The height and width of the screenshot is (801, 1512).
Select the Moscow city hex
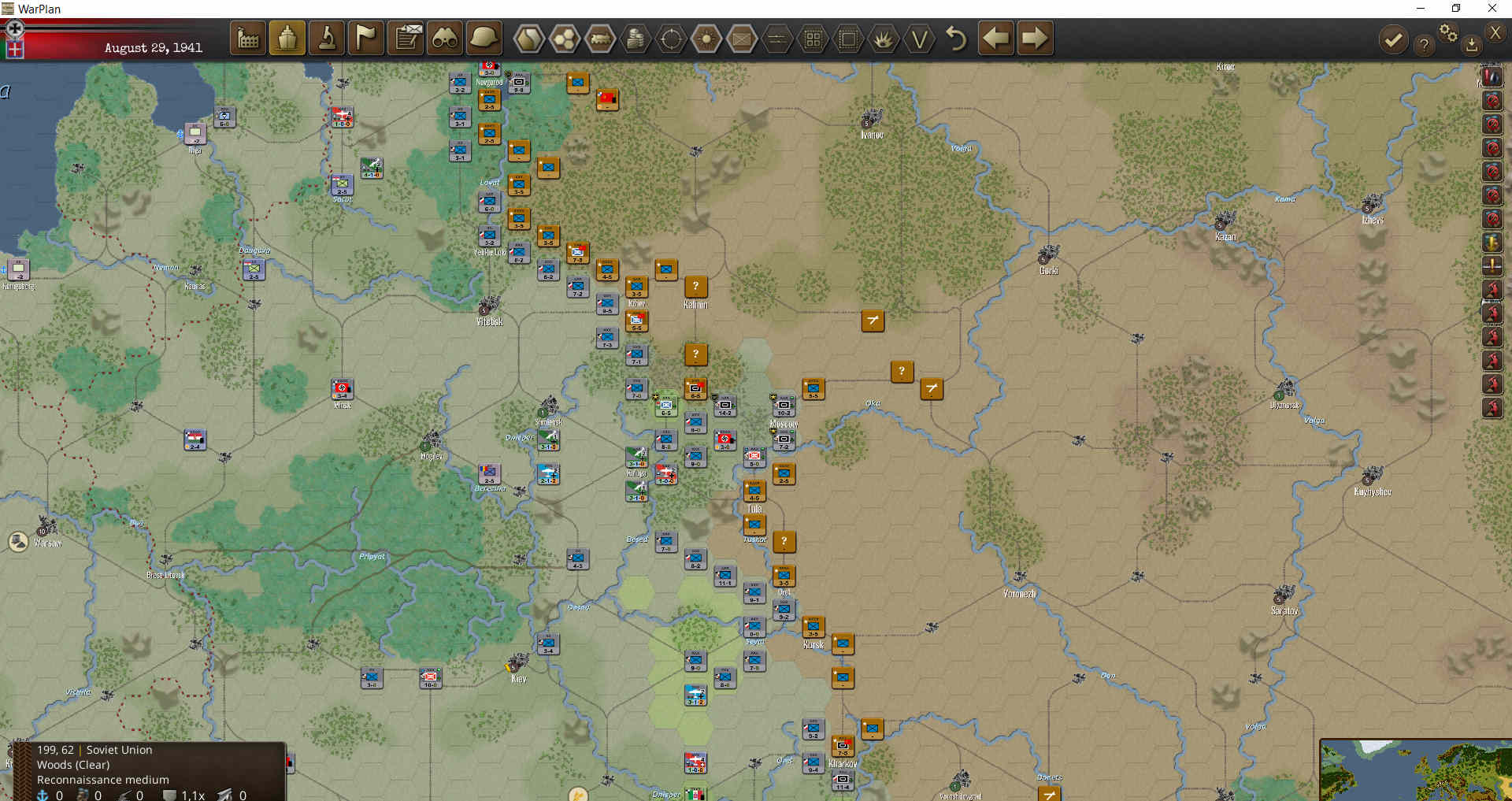[784, 406]
